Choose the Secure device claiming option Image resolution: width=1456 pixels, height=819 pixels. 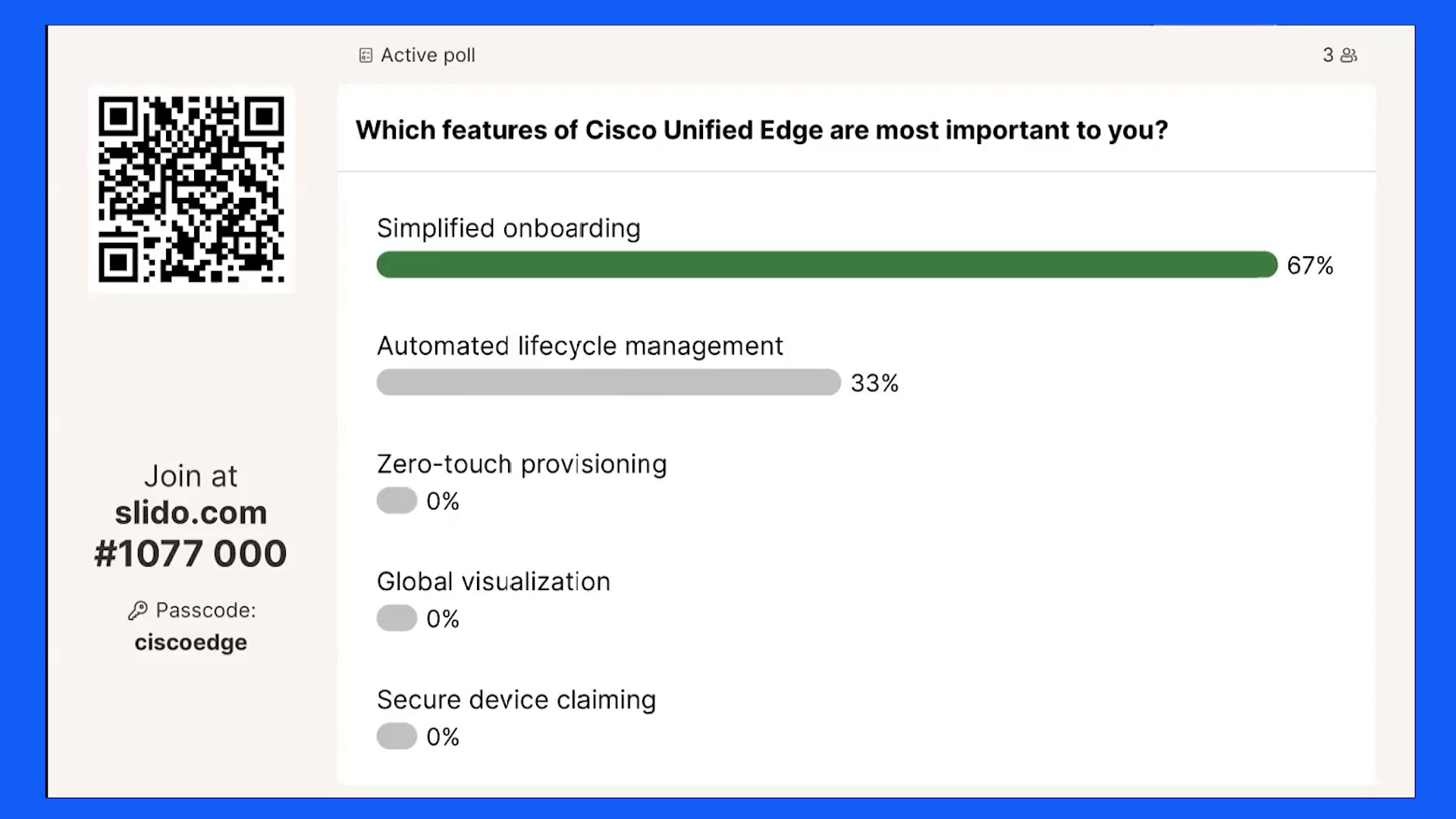click(516, 700)
